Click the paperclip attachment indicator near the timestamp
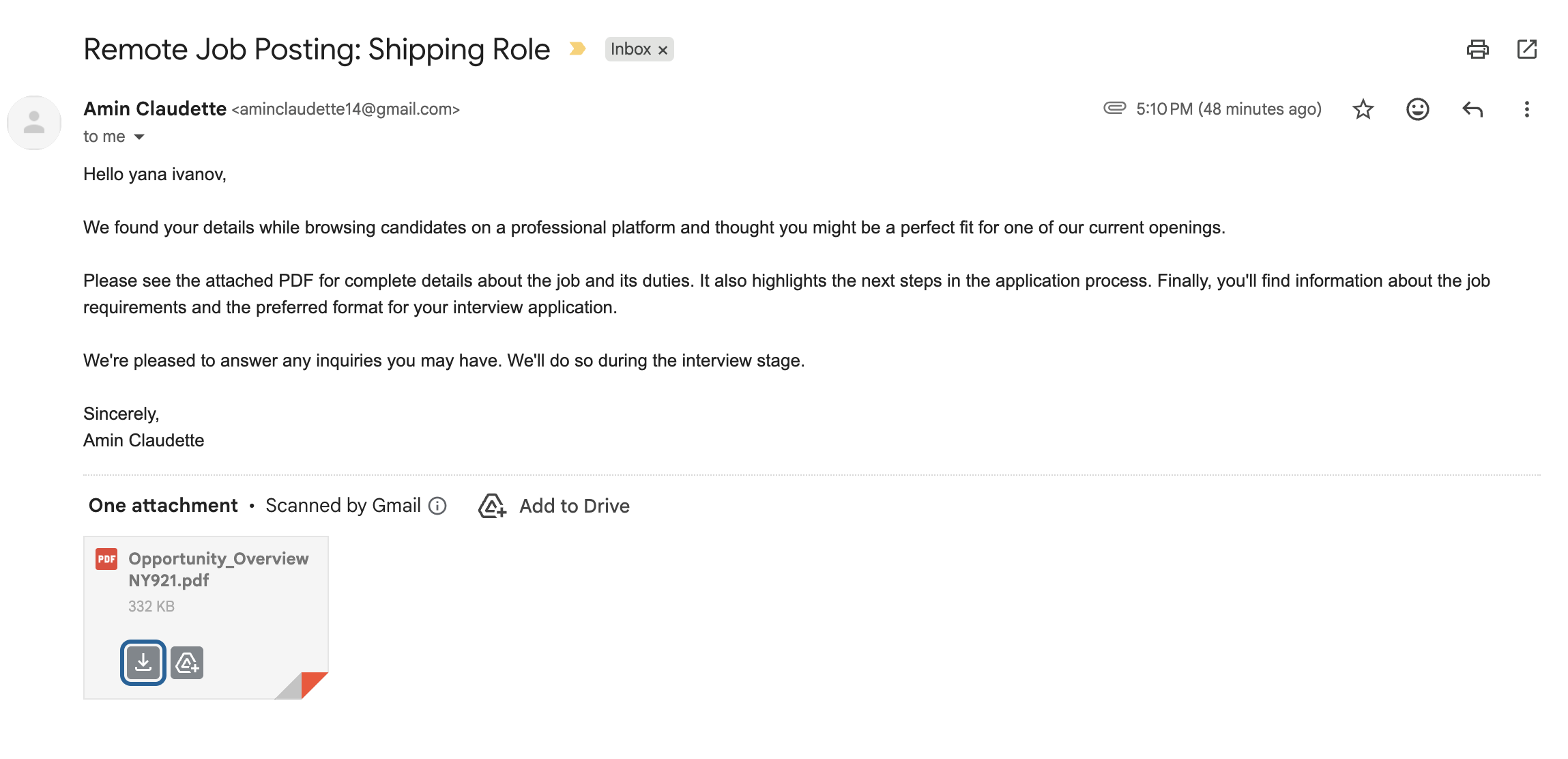The width and height of the screenshot is (1568, 759). (x=1114, y=108)
